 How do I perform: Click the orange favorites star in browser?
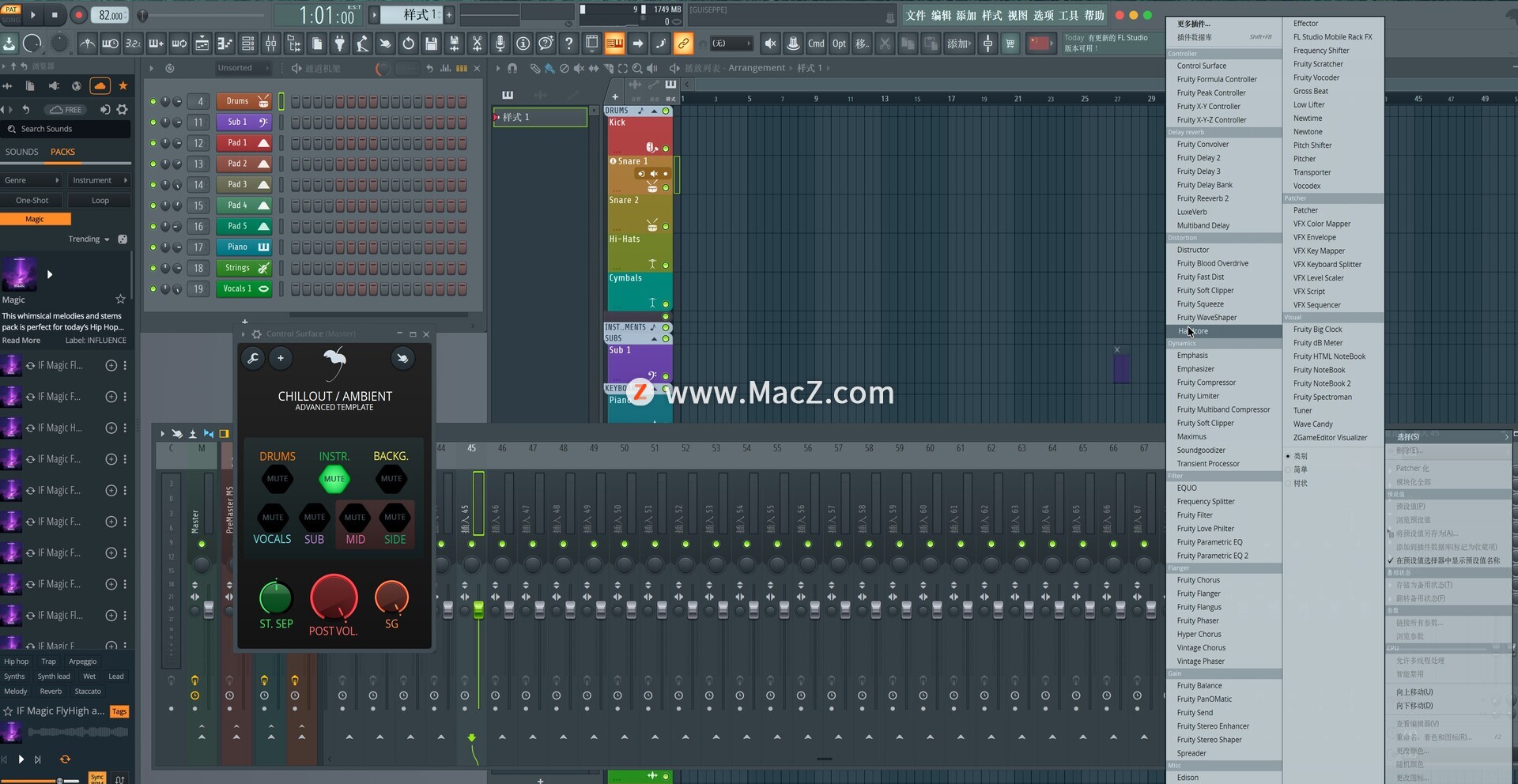click(123, 85)
